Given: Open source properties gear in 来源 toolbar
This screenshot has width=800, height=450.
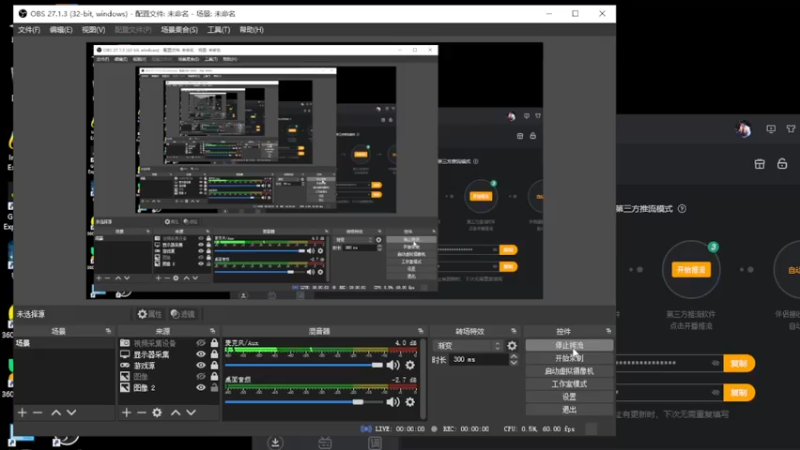Looking at the screenshot, I should click(x=157, y=412).
